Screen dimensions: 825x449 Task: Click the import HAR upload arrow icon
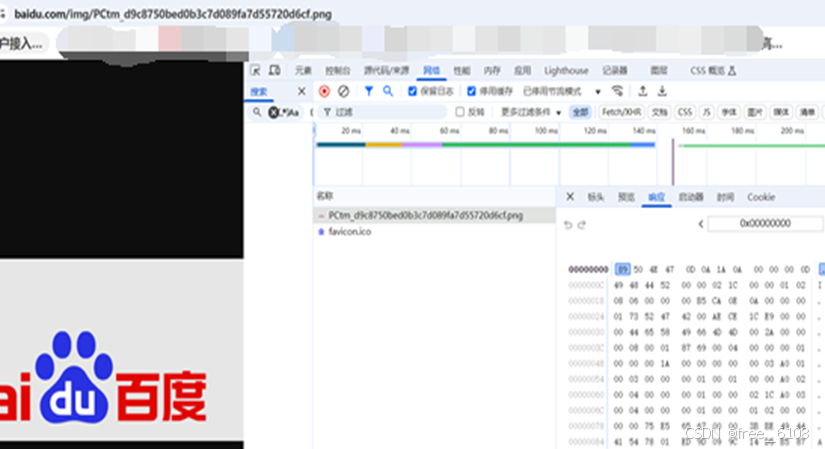pyautogui.click(x=642, y=91)
